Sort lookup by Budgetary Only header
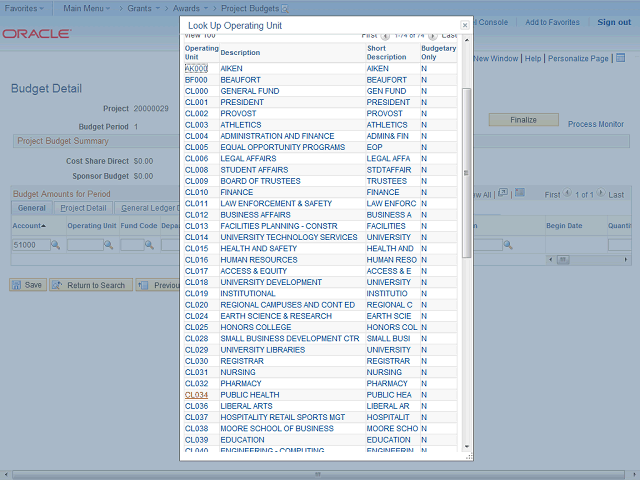This screenshot has width=640, height=480. 438,53
